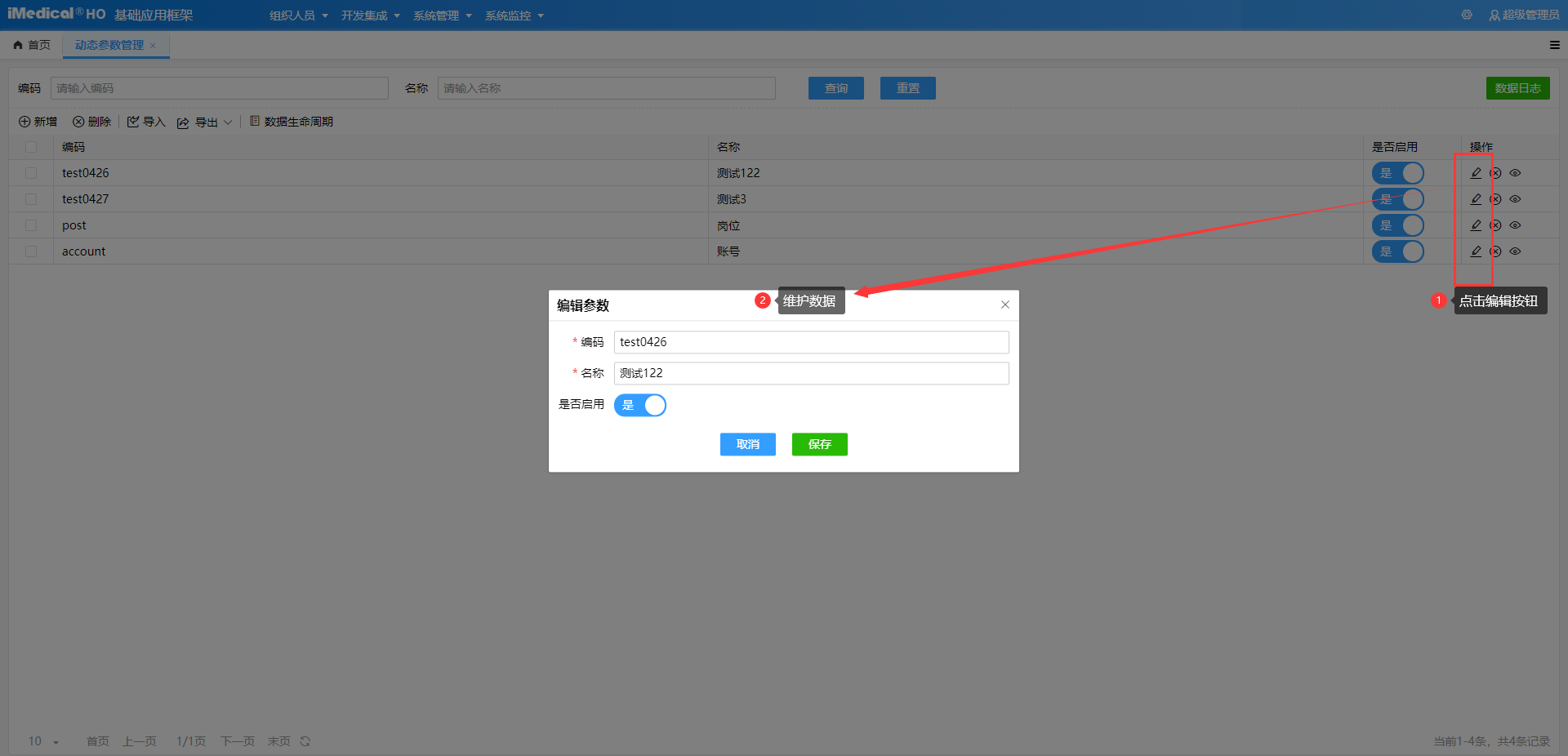Click the 新增 add toolbar item
Viewport: 1568px width, 756px height.
[x=38, y=122]
